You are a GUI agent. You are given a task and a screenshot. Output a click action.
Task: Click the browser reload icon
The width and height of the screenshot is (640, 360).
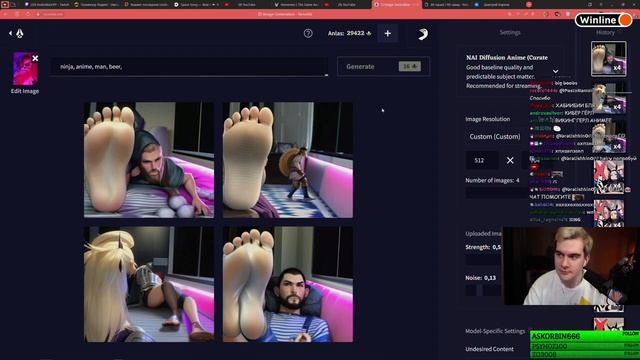tap(27, 14)
